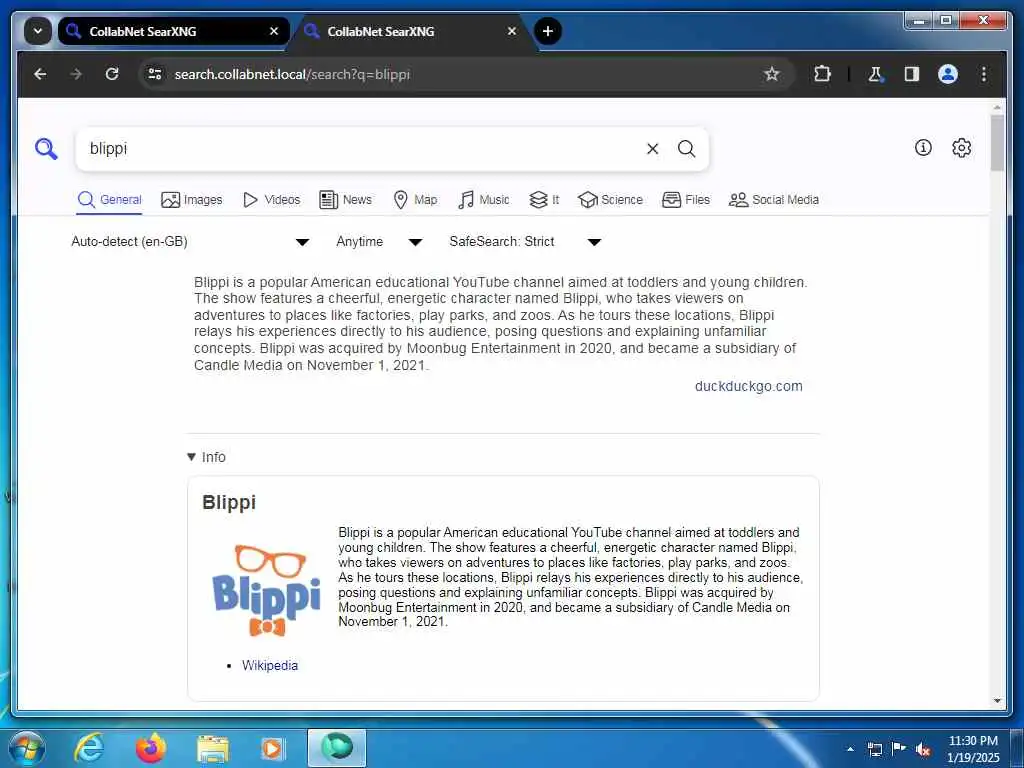
Task: Switch to the Files category
Action: [686, 200]
